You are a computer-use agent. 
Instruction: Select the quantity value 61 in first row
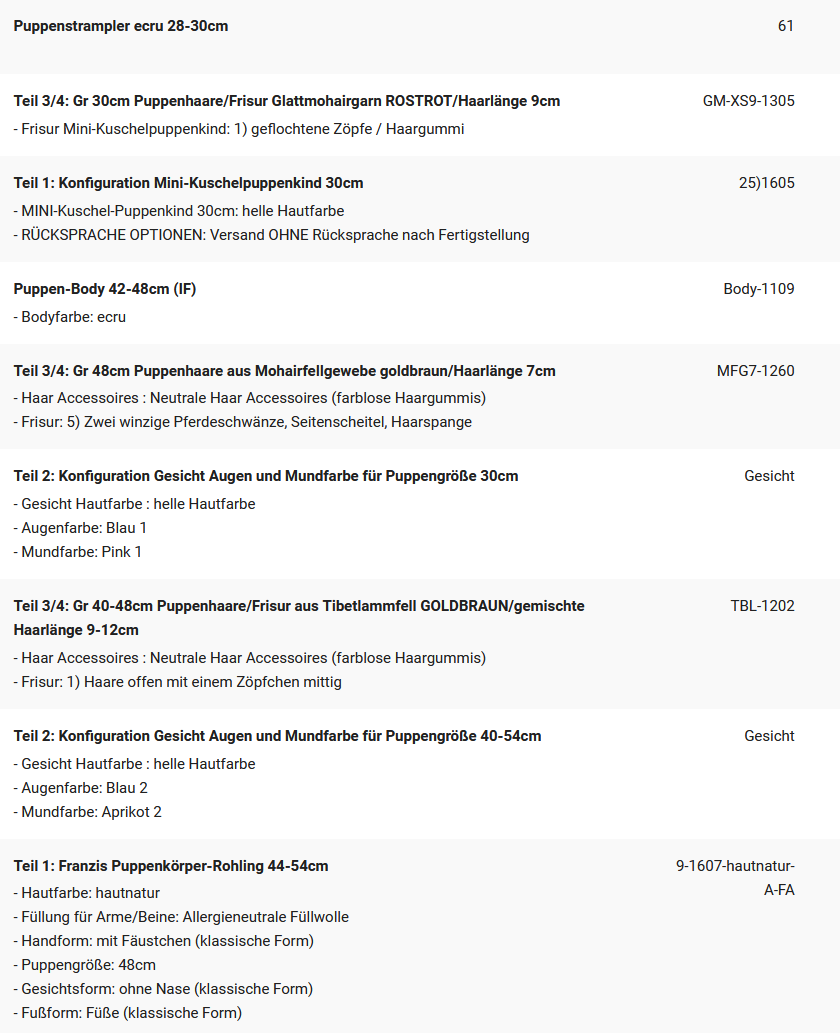(785, 26)
